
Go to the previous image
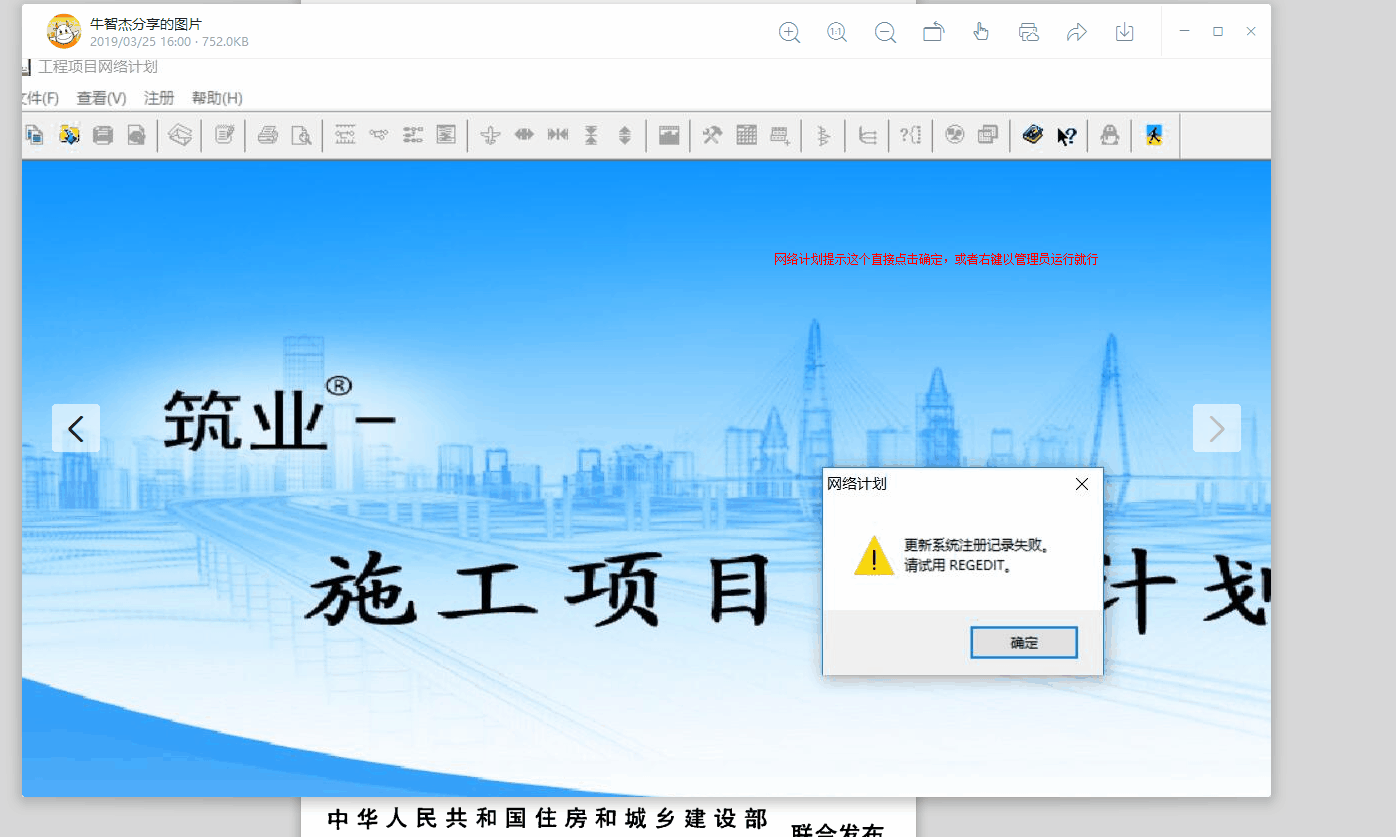pyautogui.click(x=76, y=428)
